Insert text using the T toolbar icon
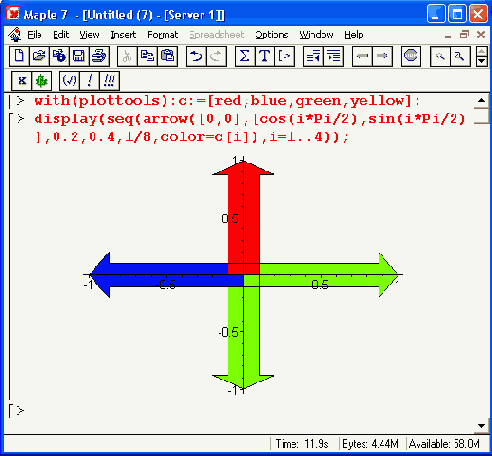Screen dimensions: 492x456 pyautogui.click(x=265, y=56)
